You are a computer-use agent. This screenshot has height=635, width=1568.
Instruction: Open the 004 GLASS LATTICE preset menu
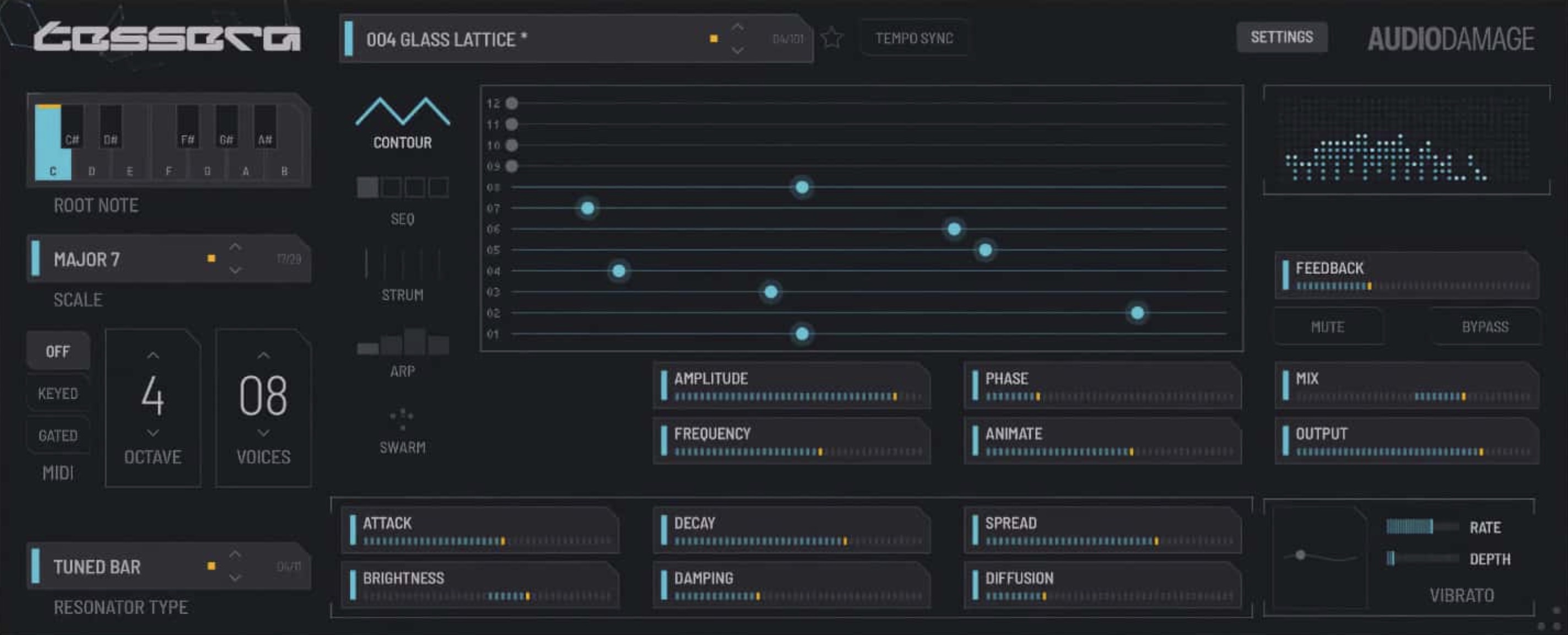coord(575,39)
